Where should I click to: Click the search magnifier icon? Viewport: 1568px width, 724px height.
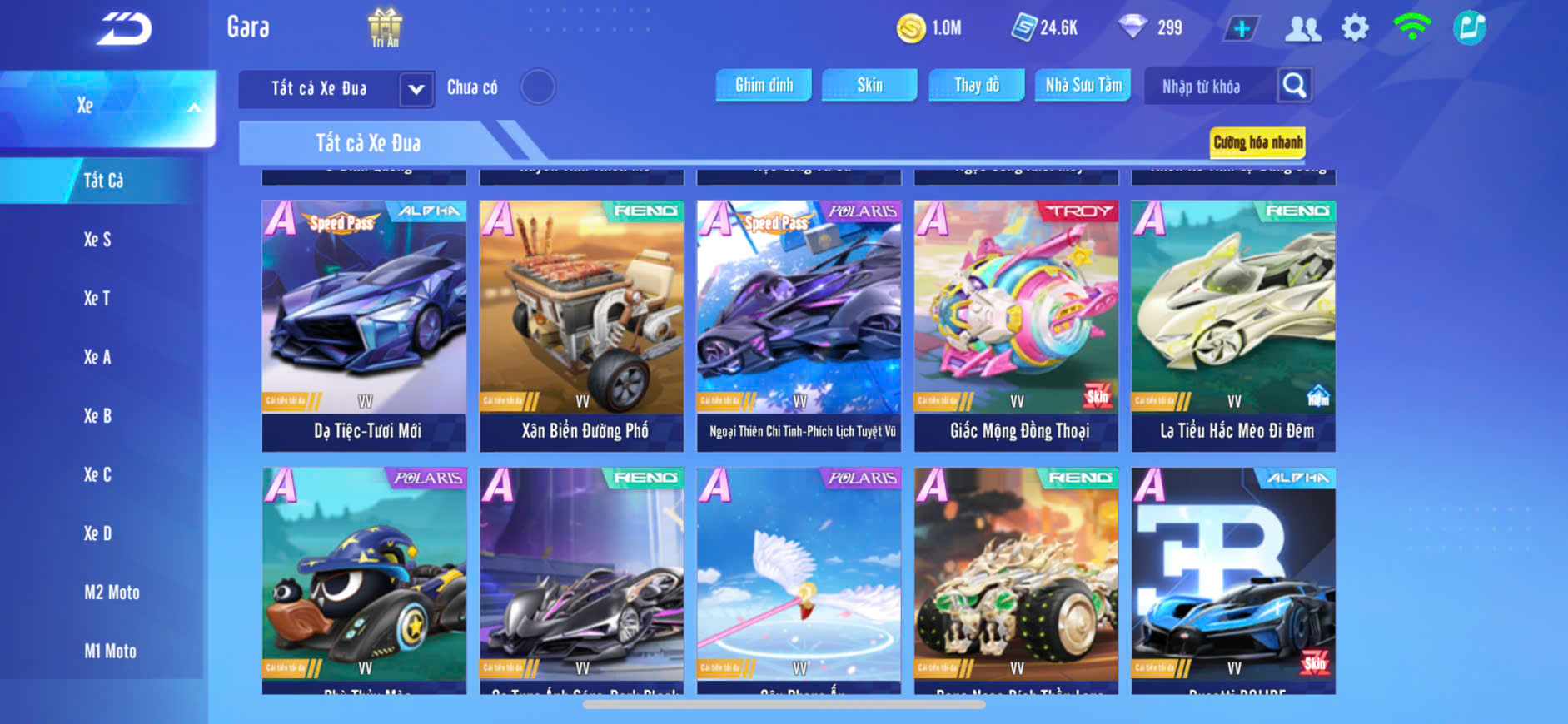click(1294, 86)
